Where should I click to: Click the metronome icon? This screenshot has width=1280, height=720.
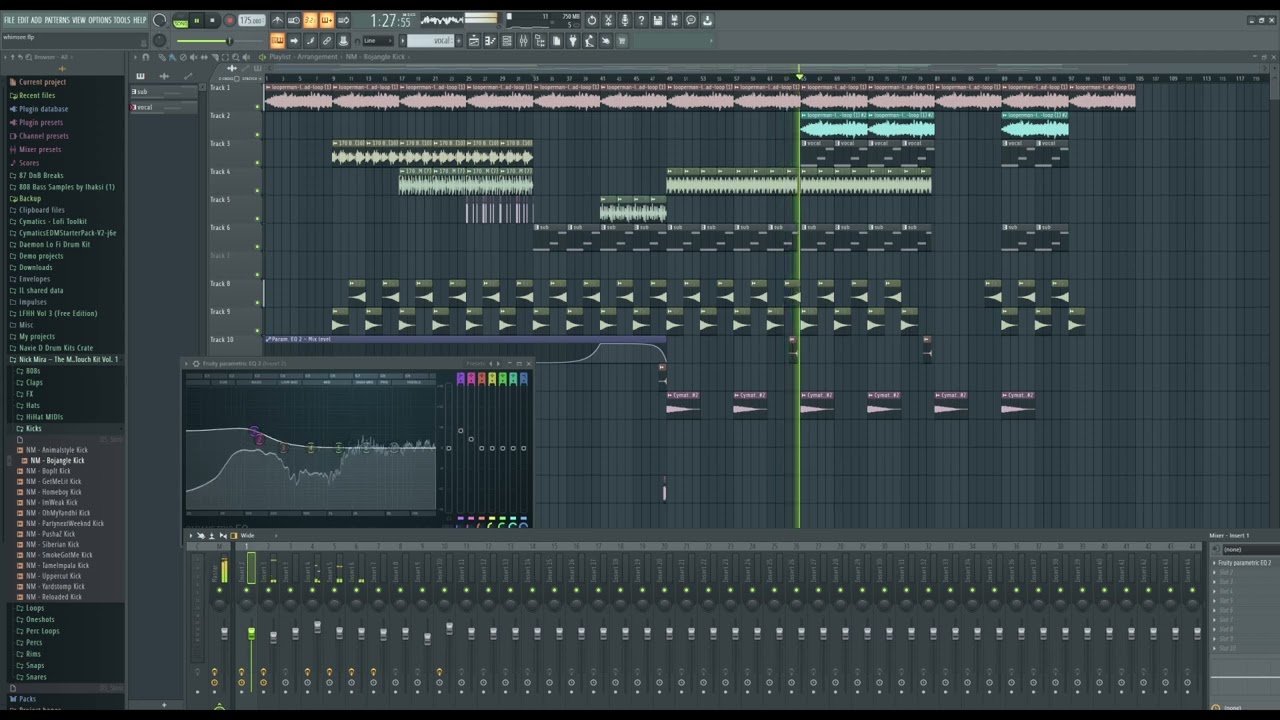pyautogui.click(x=277, y=20)
